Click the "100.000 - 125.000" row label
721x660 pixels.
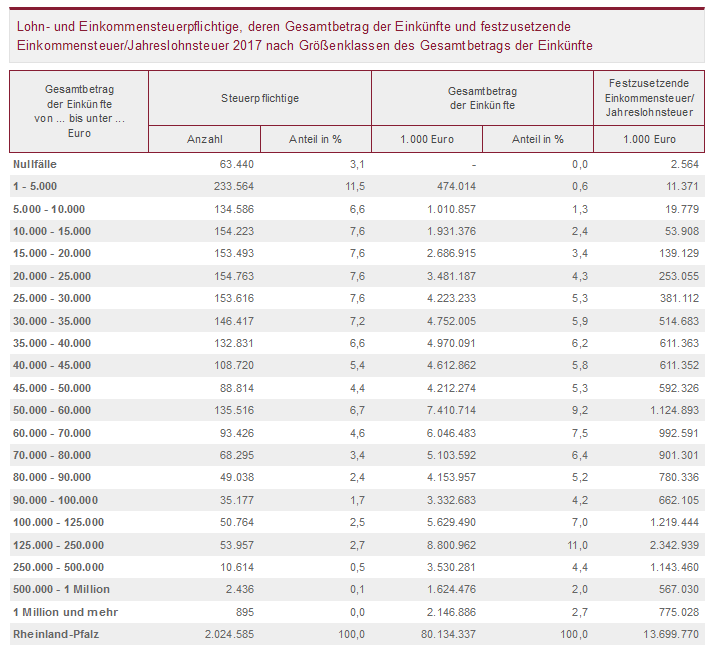point(58,522)
